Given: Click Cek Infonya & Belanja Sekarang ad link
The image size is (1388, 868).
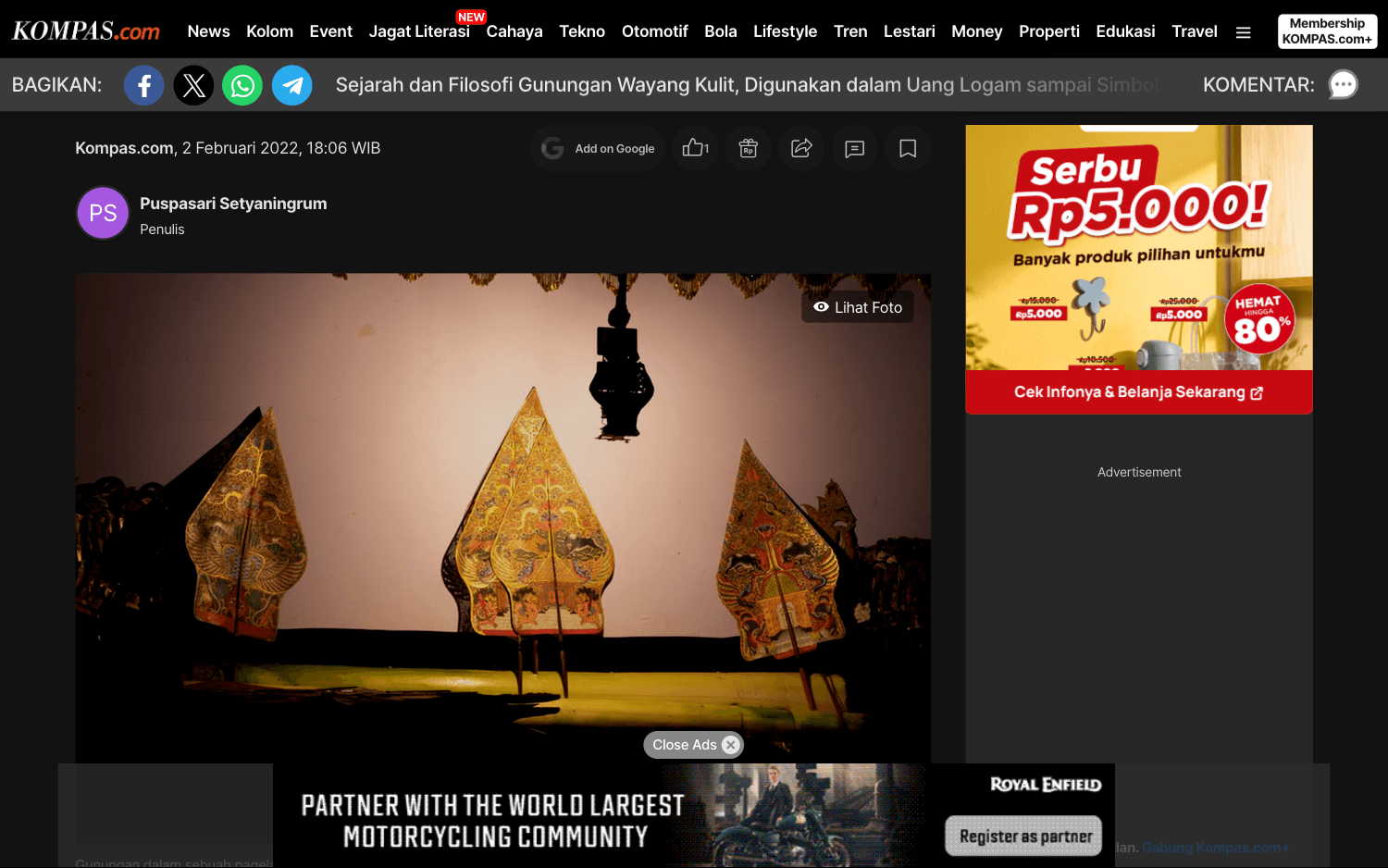Looking at the screenshot, I should click(1138, 392).
